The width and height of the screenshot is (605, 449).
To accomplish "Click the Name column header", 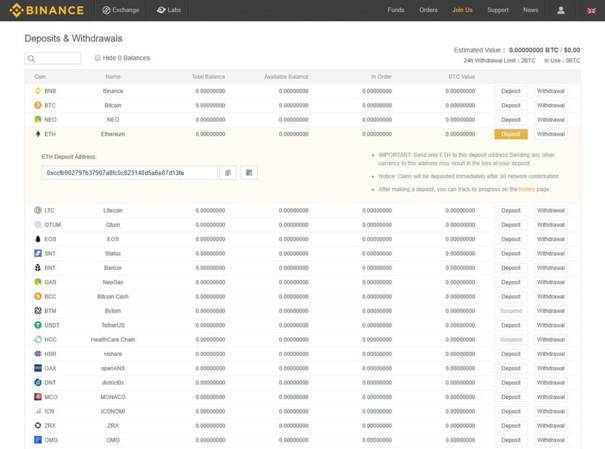I will [x=113, y=77].
